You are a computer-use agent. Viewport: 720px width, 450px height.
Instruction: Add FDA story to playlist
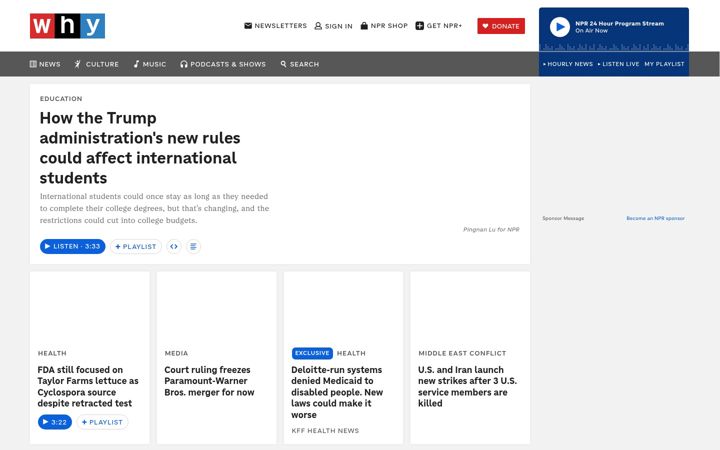(x=102, y=422)
